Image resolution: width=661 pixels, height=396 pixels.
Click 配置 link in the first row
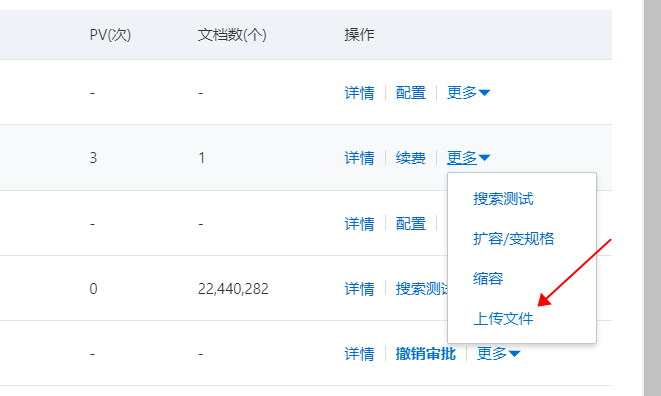[x=411, y=93]
